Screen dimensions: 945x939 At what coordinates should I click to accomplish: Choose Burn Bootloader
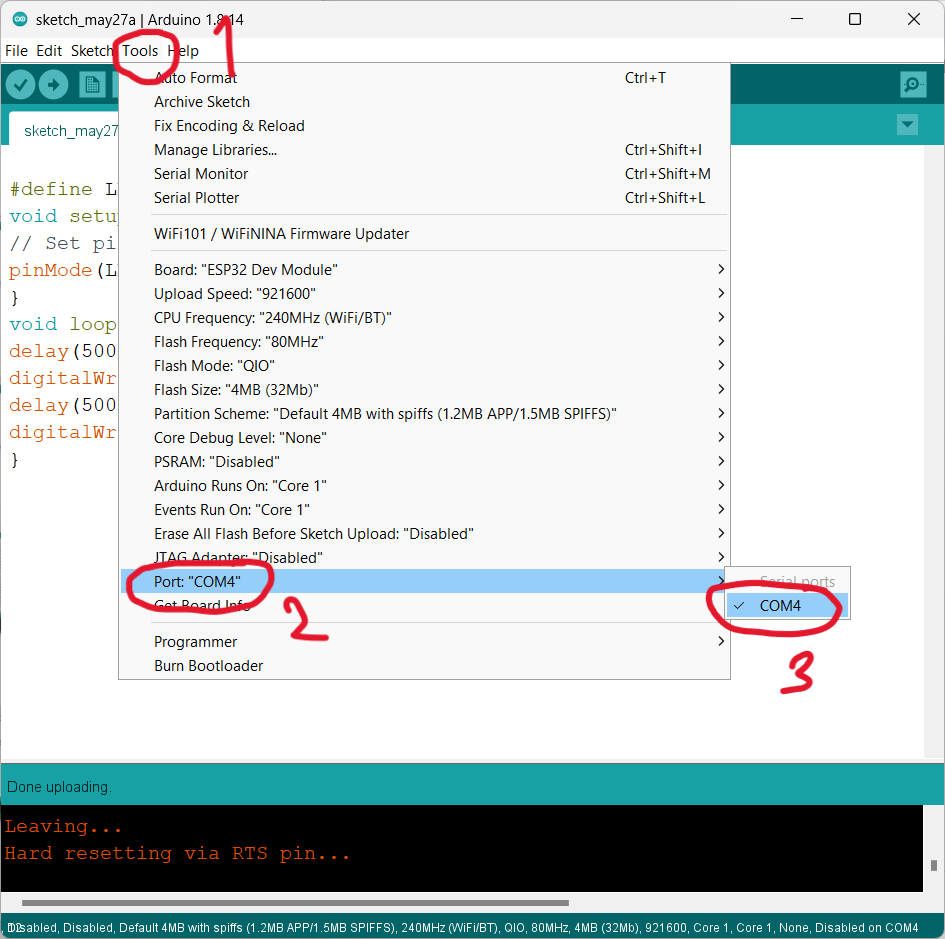pos(424,666)
